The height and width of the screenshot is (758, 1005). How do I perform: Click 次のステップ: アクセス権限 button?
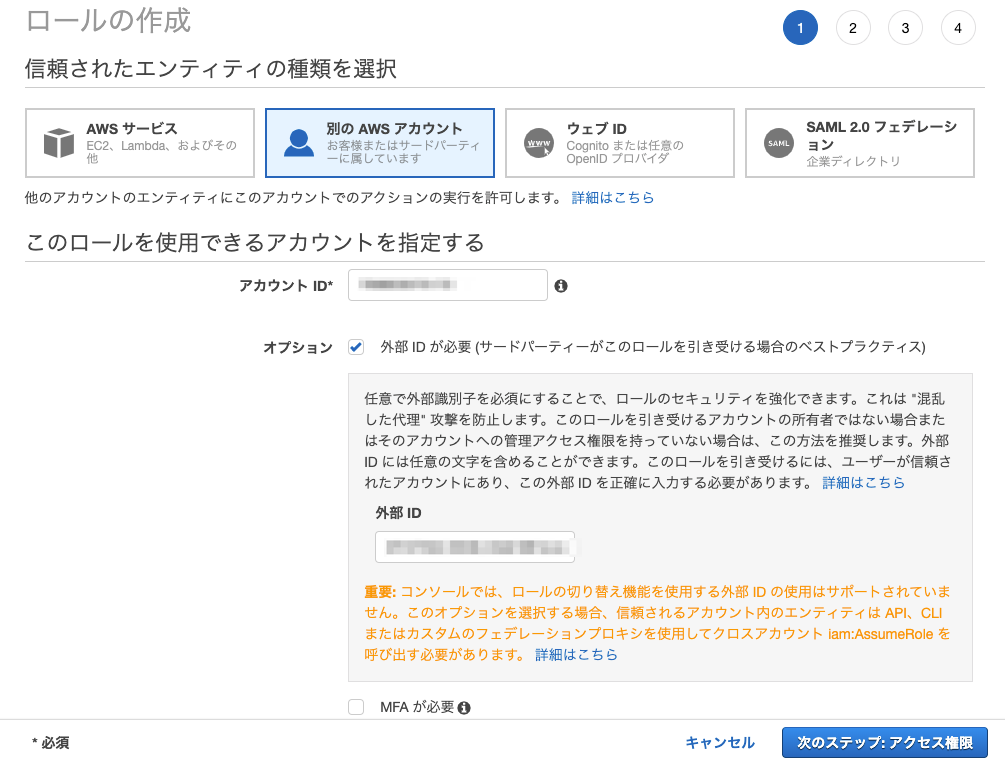[885, 743]
